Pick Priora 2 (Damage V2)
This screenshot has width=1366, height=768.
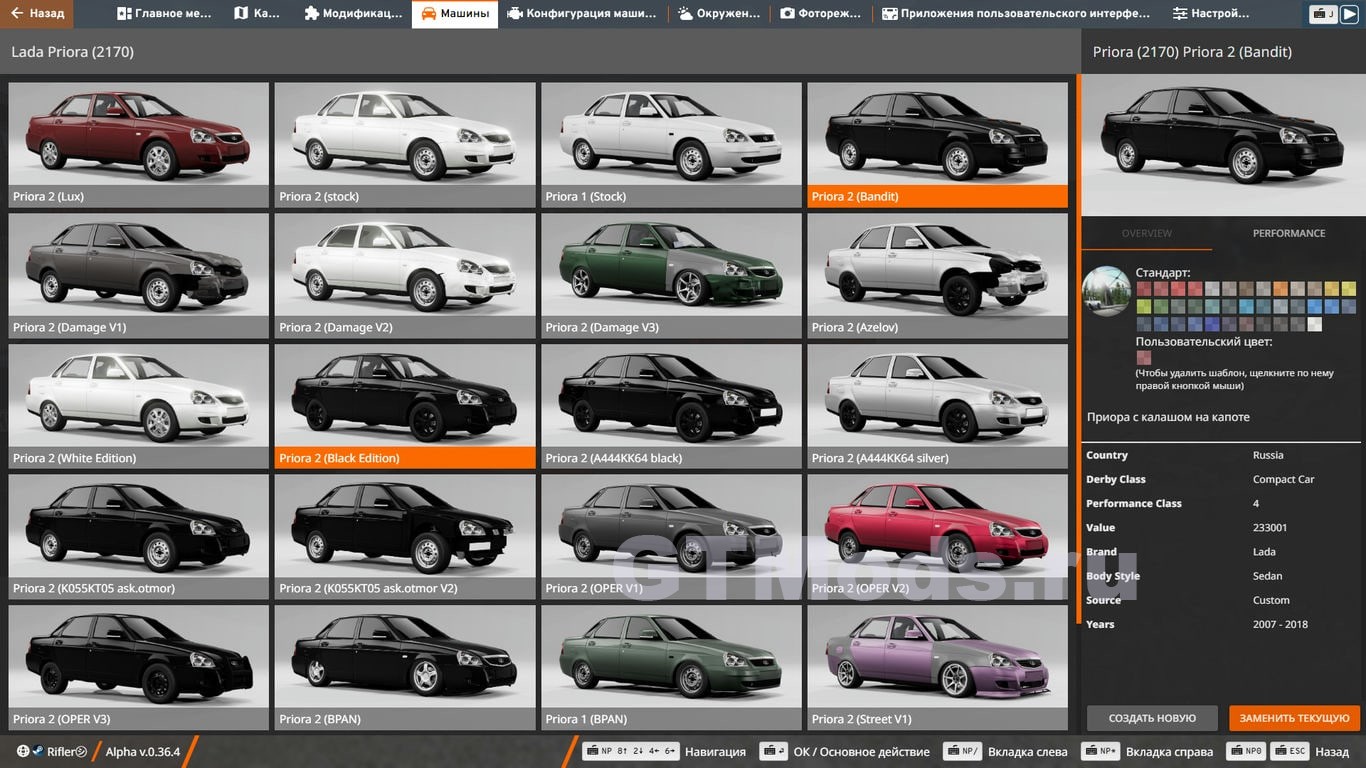pyautogui.click(x=405, y=275)
